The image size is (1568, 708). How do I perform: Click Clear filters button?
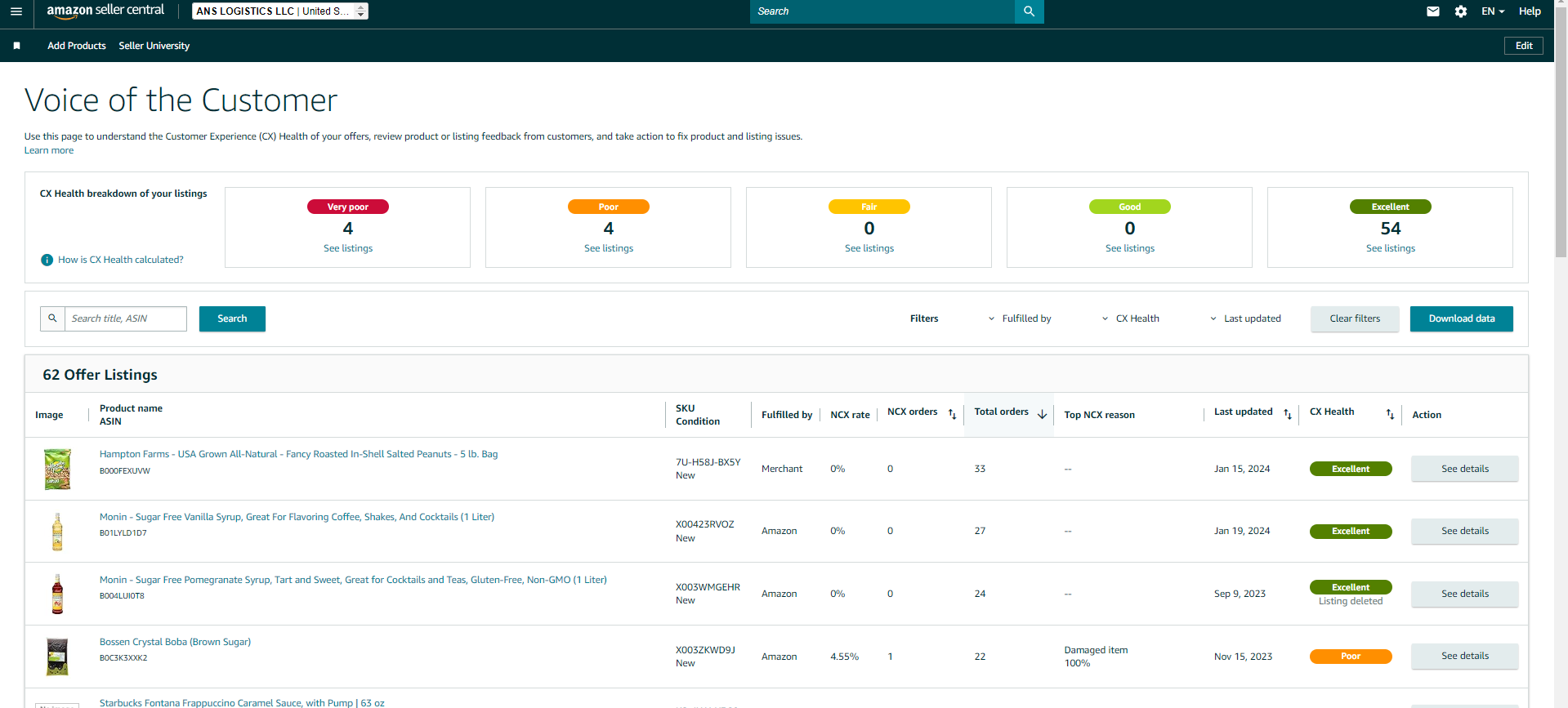(1355, 318)
